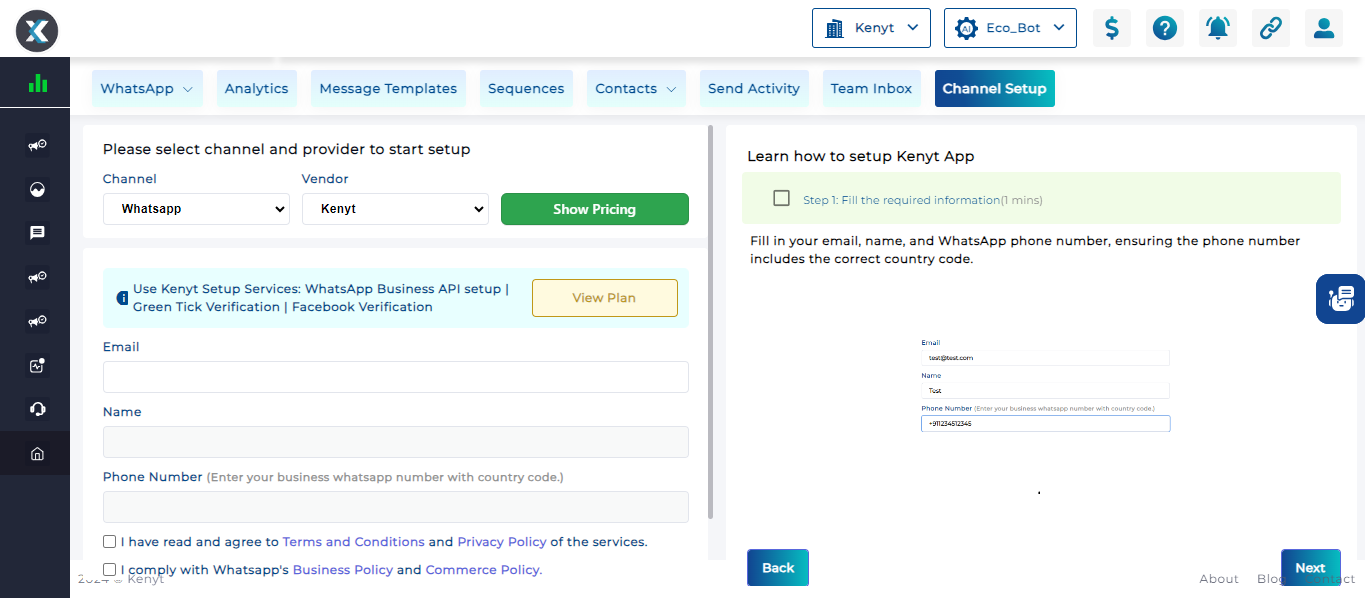Expand the Contacts menu dropdown
The image size is (1365, 598).
click(636, 88)
